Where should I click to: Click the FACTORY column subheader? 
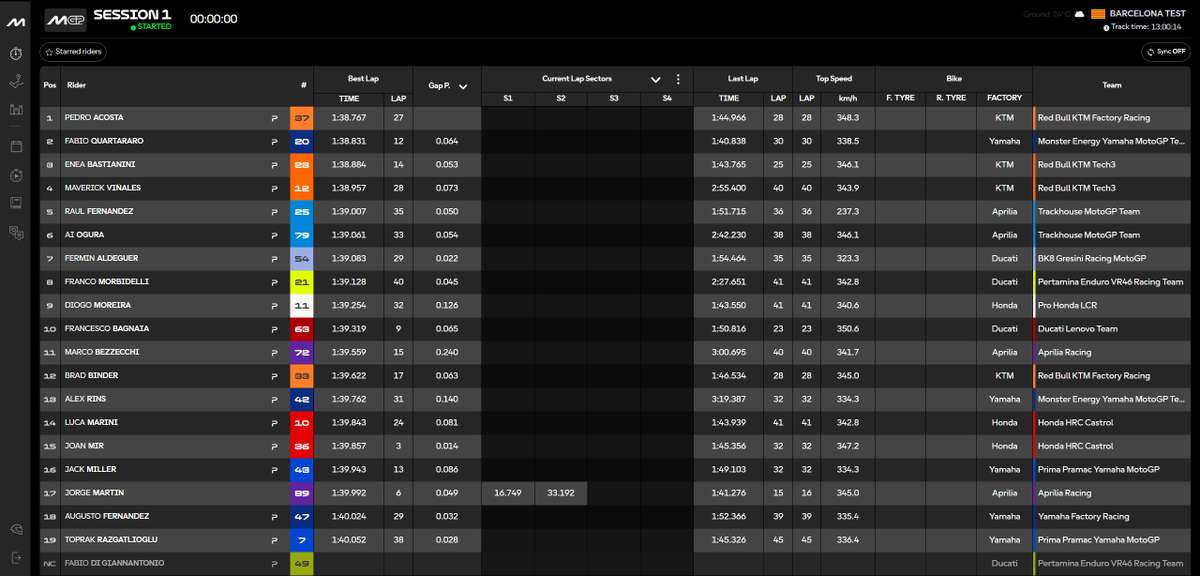1004,98
